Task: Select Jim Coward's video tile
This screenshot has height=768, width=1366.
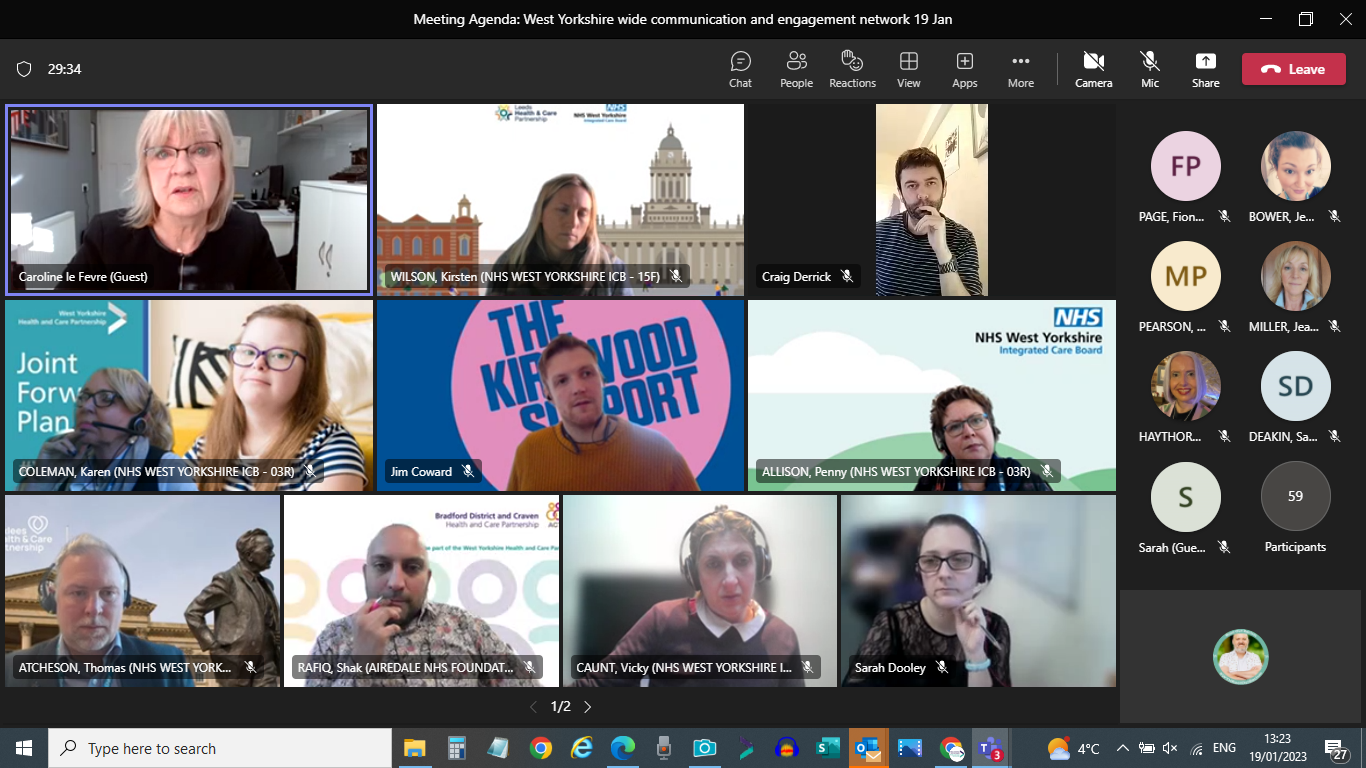Action: (560, 396)
